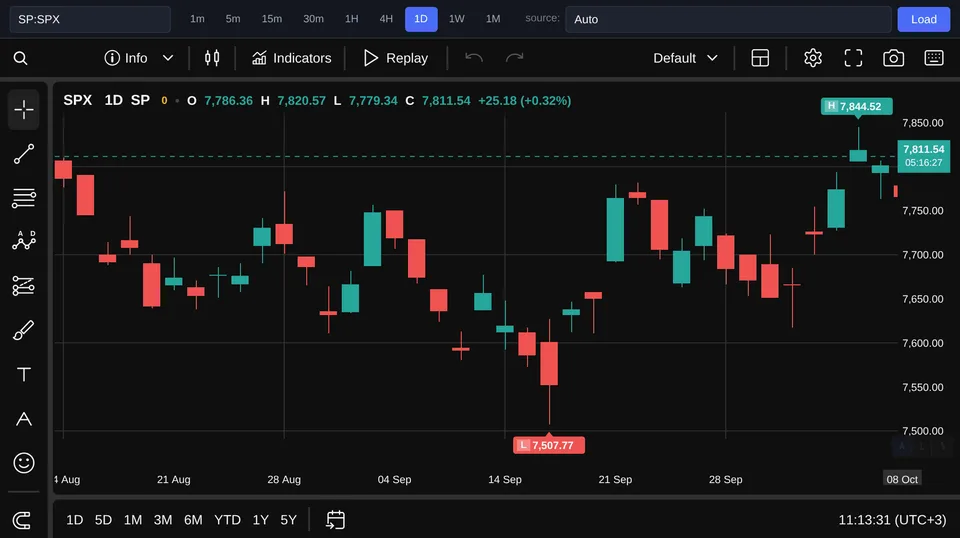Image resolution: width=960 pixels, height=538 pixels.
Task: Click the 14 Sep date axis label
Action: pyautogui.click(x=504, y=479)
